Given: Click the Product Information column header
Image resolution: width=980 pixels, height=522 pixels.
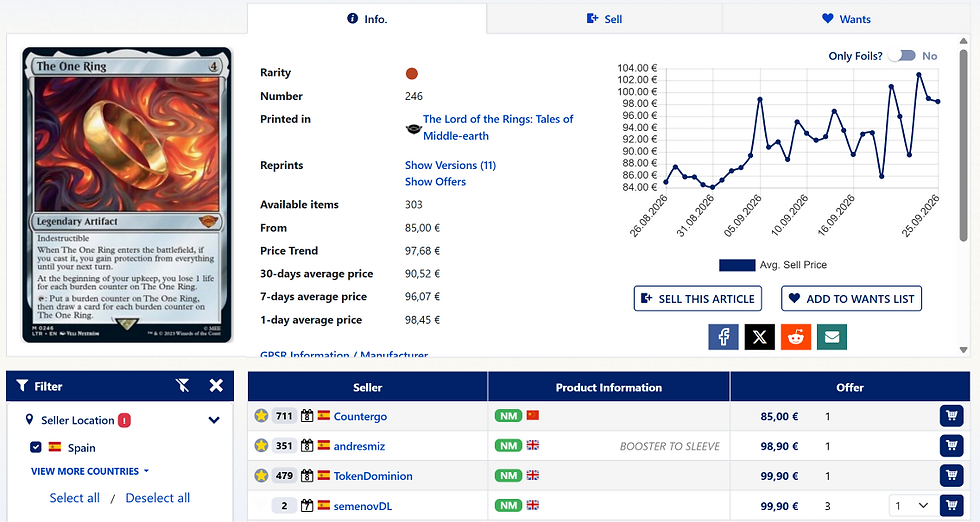Looking at the screenshot, I should pos(609,387).
